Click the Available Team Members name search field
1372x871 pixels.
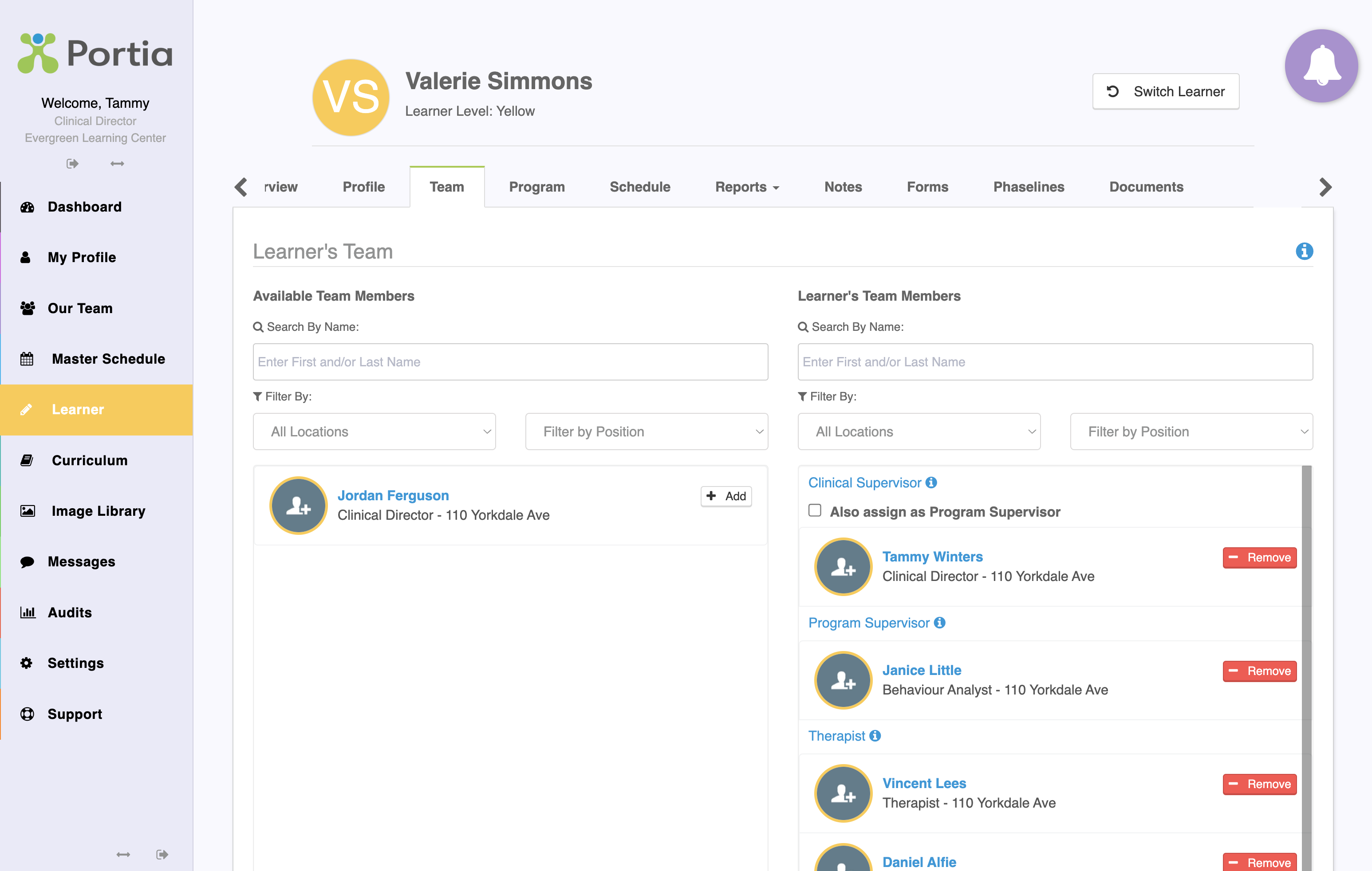(510, 361)
